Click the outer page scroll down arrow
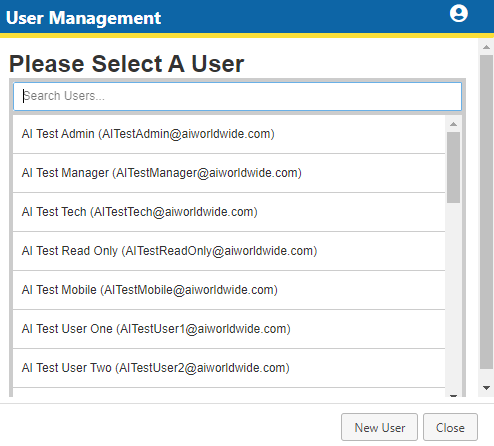This screenshot has width=494, height=446. tap(486, 388)
